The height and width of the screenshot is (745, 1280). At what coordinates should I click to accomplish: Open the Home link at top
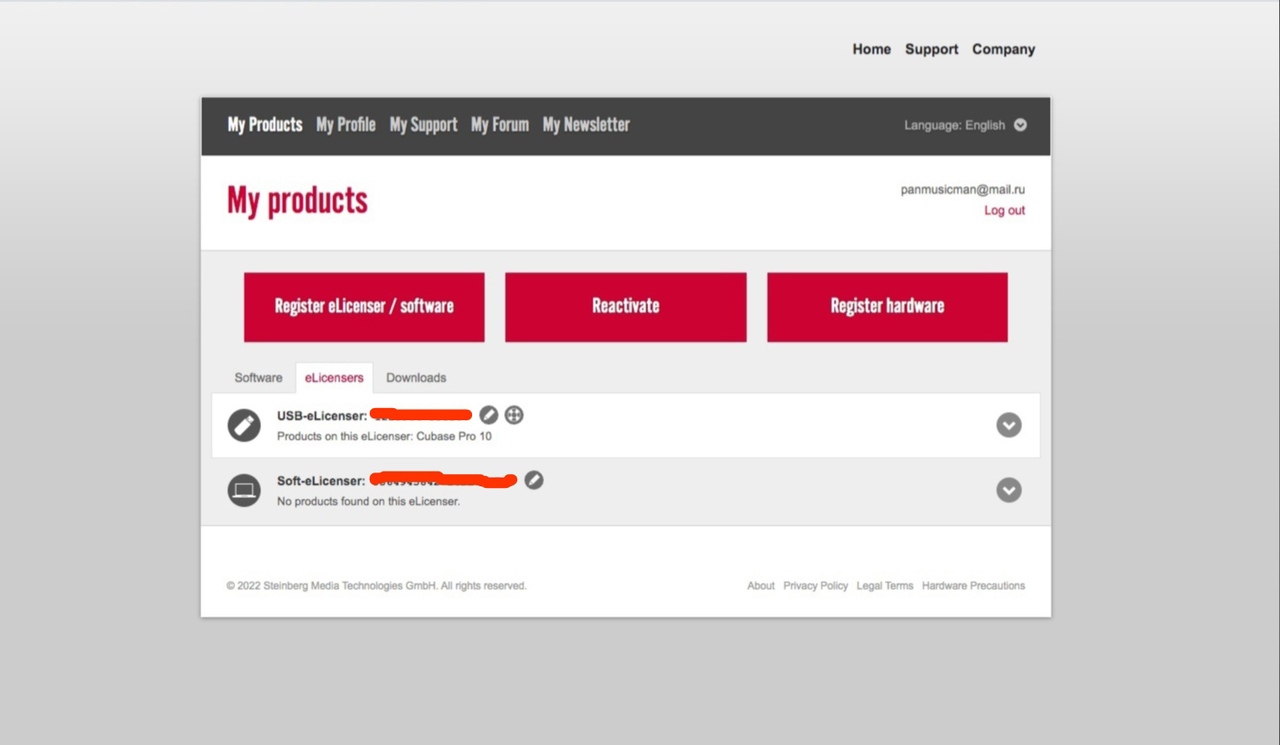click(x=871, y=49)
